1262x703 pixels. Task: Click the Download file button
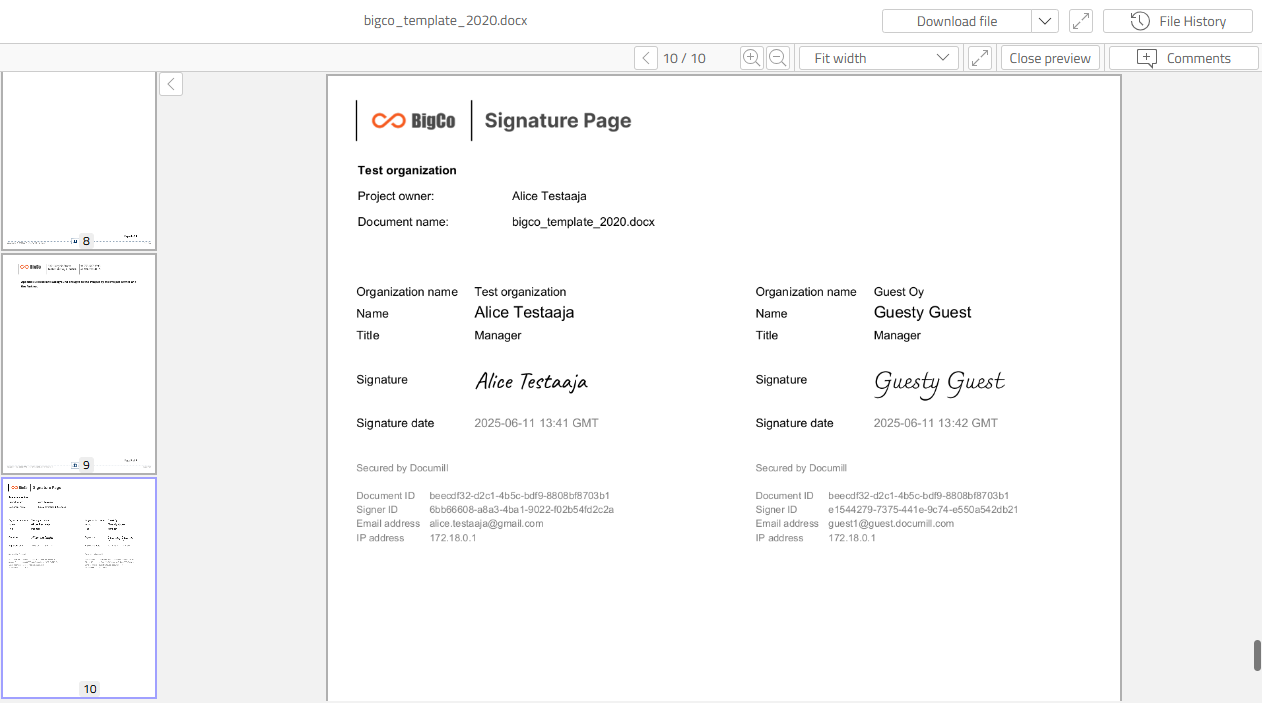956,21
